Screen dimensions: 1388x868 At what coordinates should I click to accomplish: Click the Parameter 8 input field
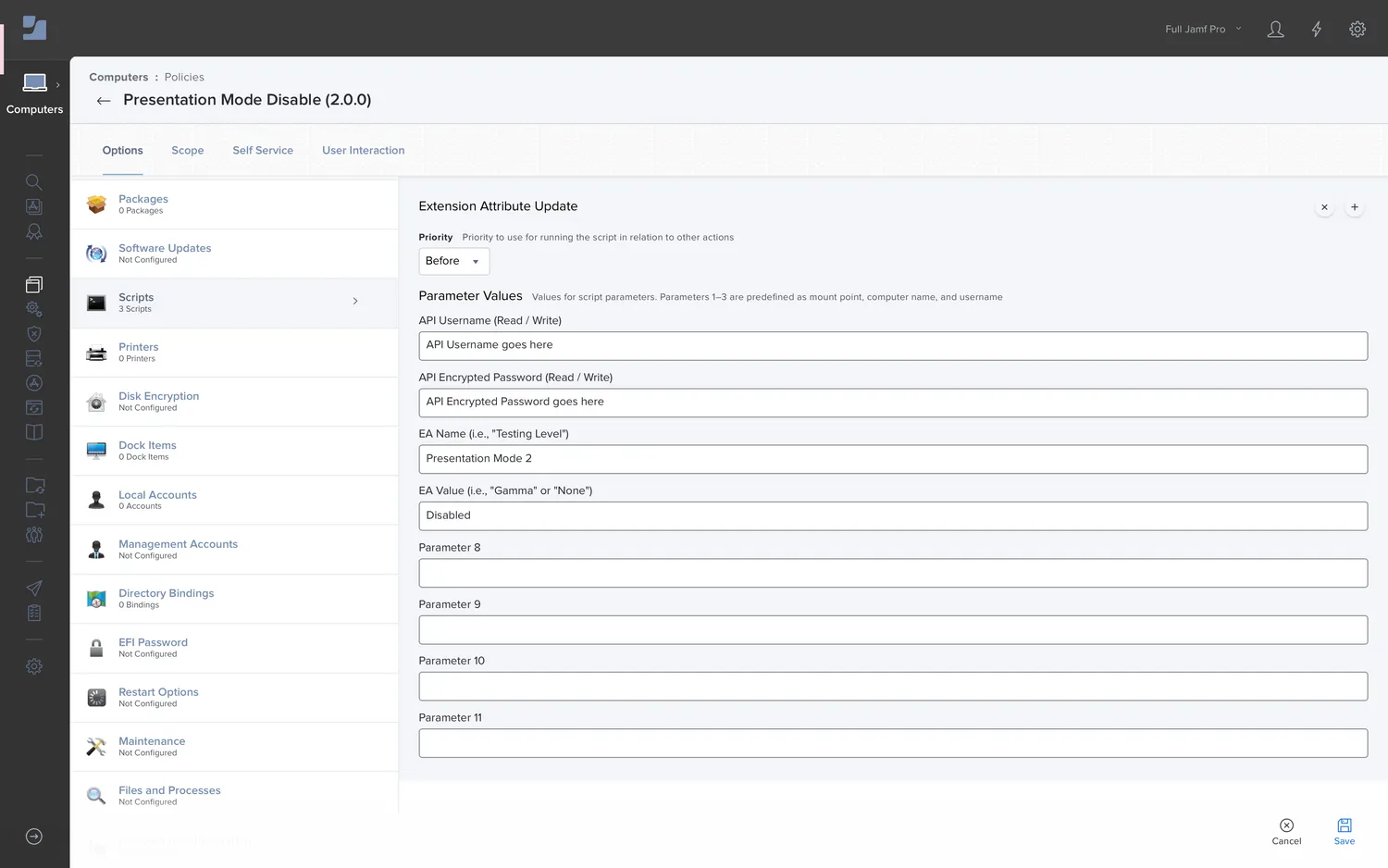click(893, 573)
